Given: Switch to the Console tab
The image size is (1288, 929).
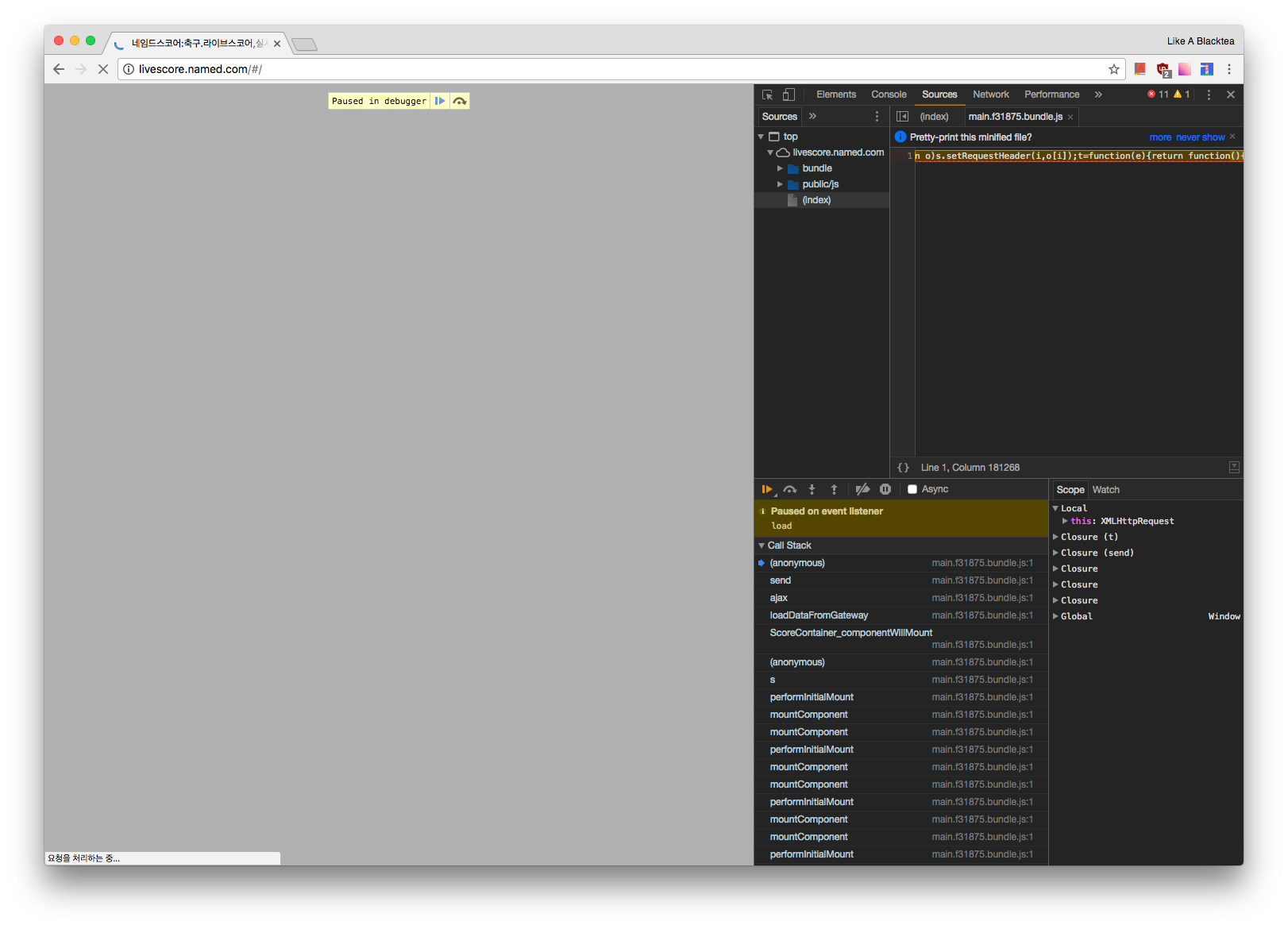Looking at the screenshot, I should [x=889, y=94].
